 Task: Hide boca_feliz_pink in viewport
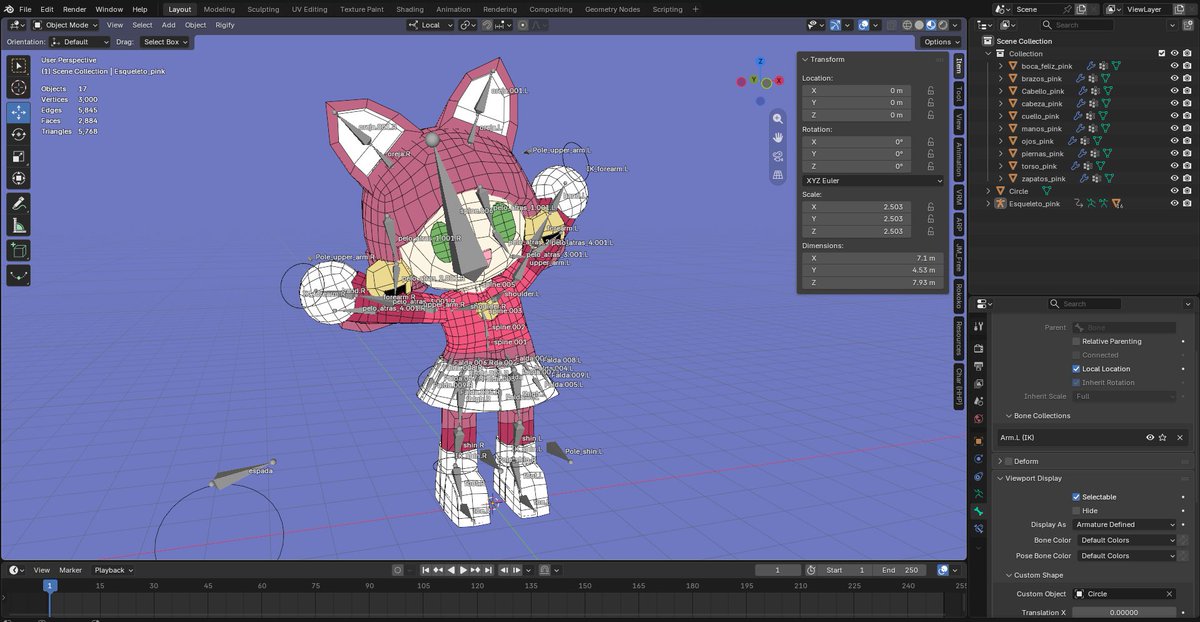[x=1175, y=66]
